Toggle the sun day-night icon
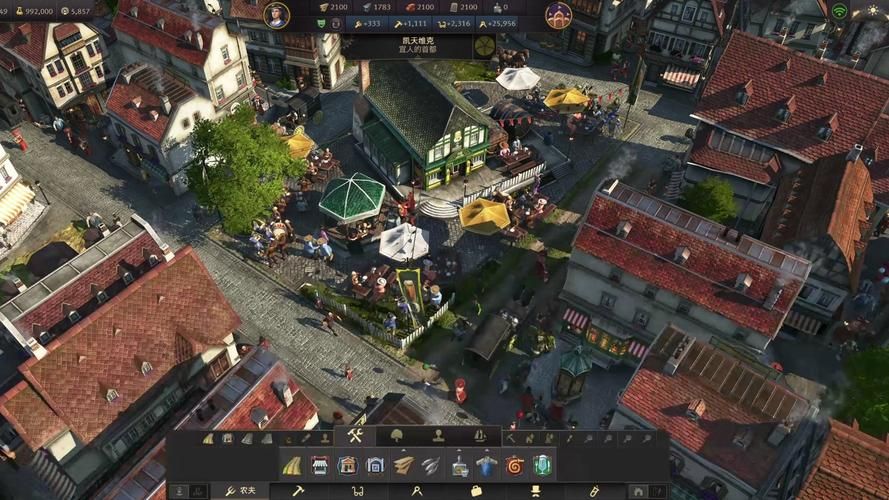This screenshot has width=889, height=500. 873,11
